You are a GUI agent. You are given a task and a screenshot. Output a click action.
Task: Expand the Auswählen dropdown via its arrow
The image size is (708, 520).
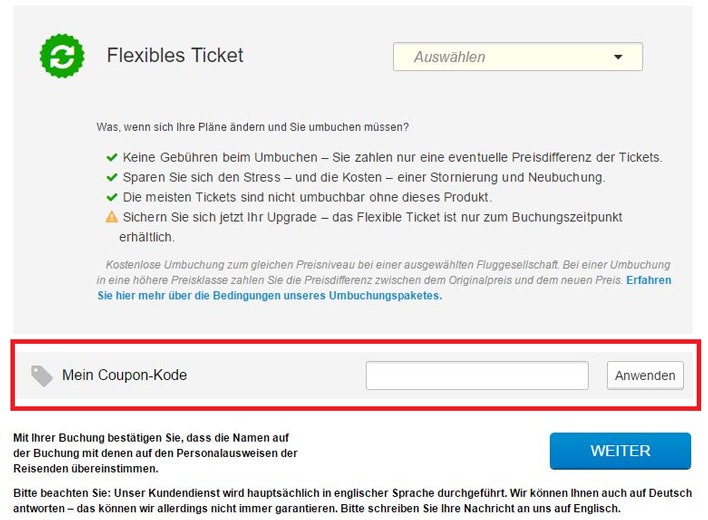[x=618, y=57]
